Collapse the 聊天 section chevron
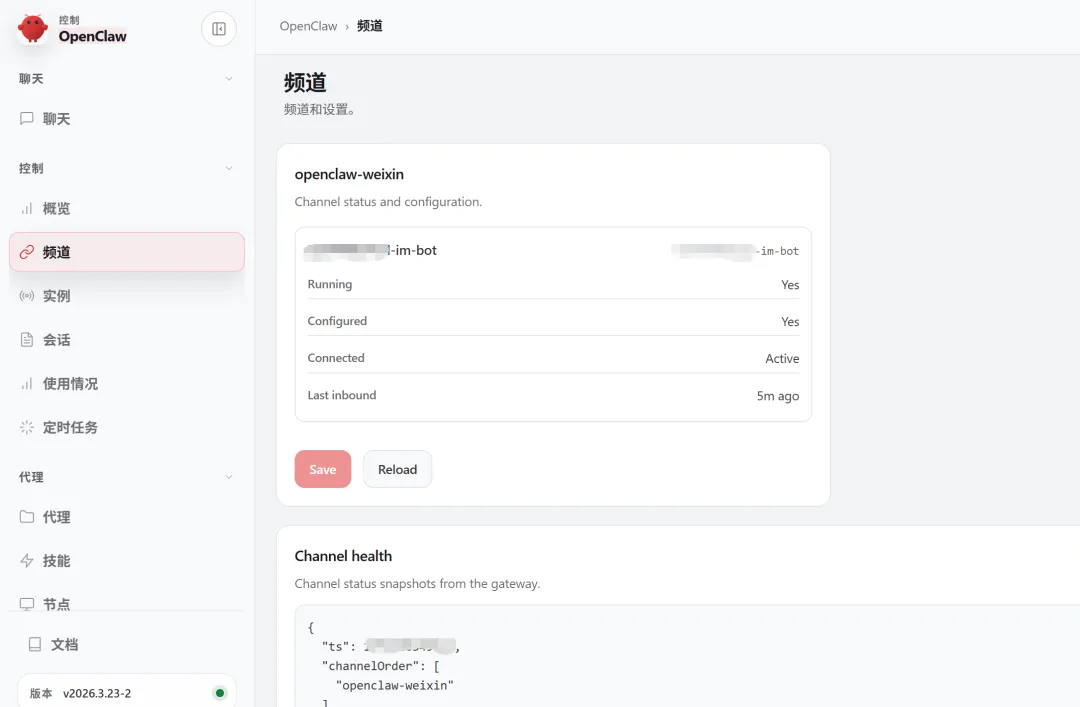The image size is (1080, 707). (229, 79)
